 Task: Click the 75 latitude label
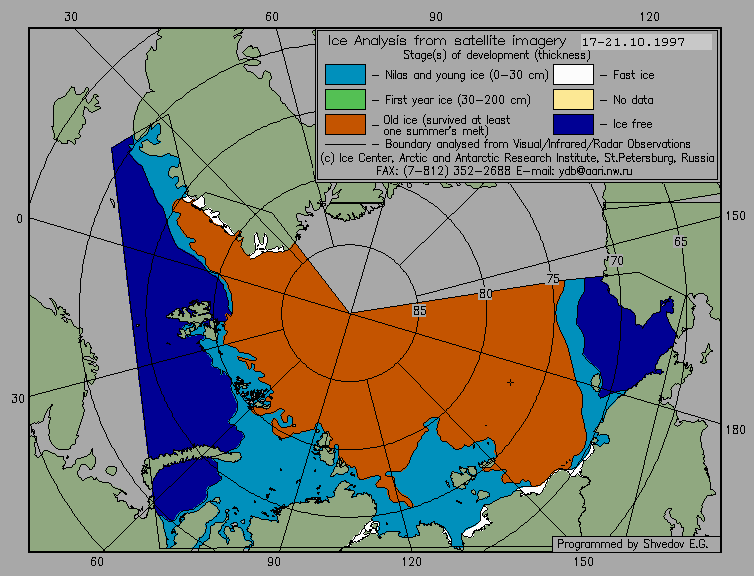click(x=553, y=278)
